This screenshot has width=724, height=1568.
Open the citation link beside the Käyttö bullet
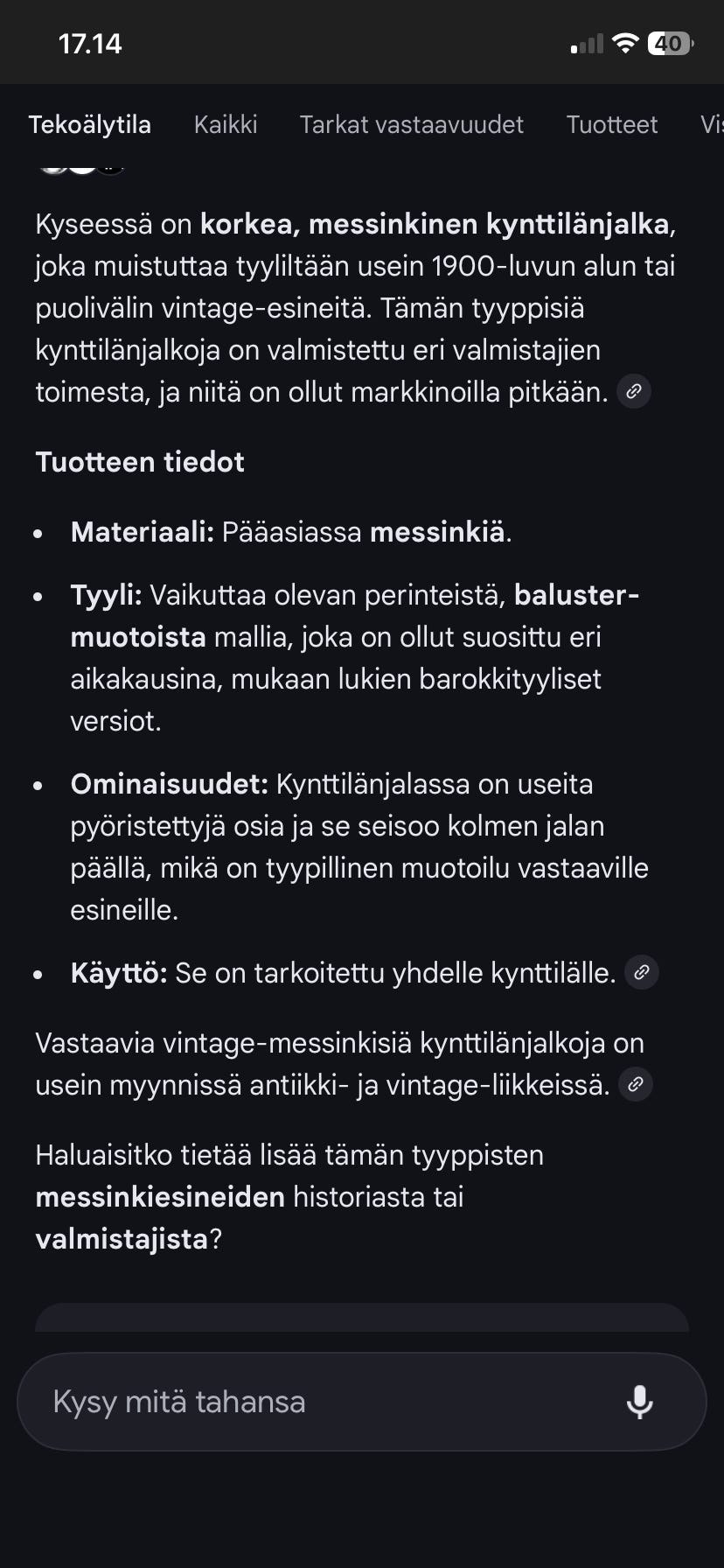pos(642,972)
